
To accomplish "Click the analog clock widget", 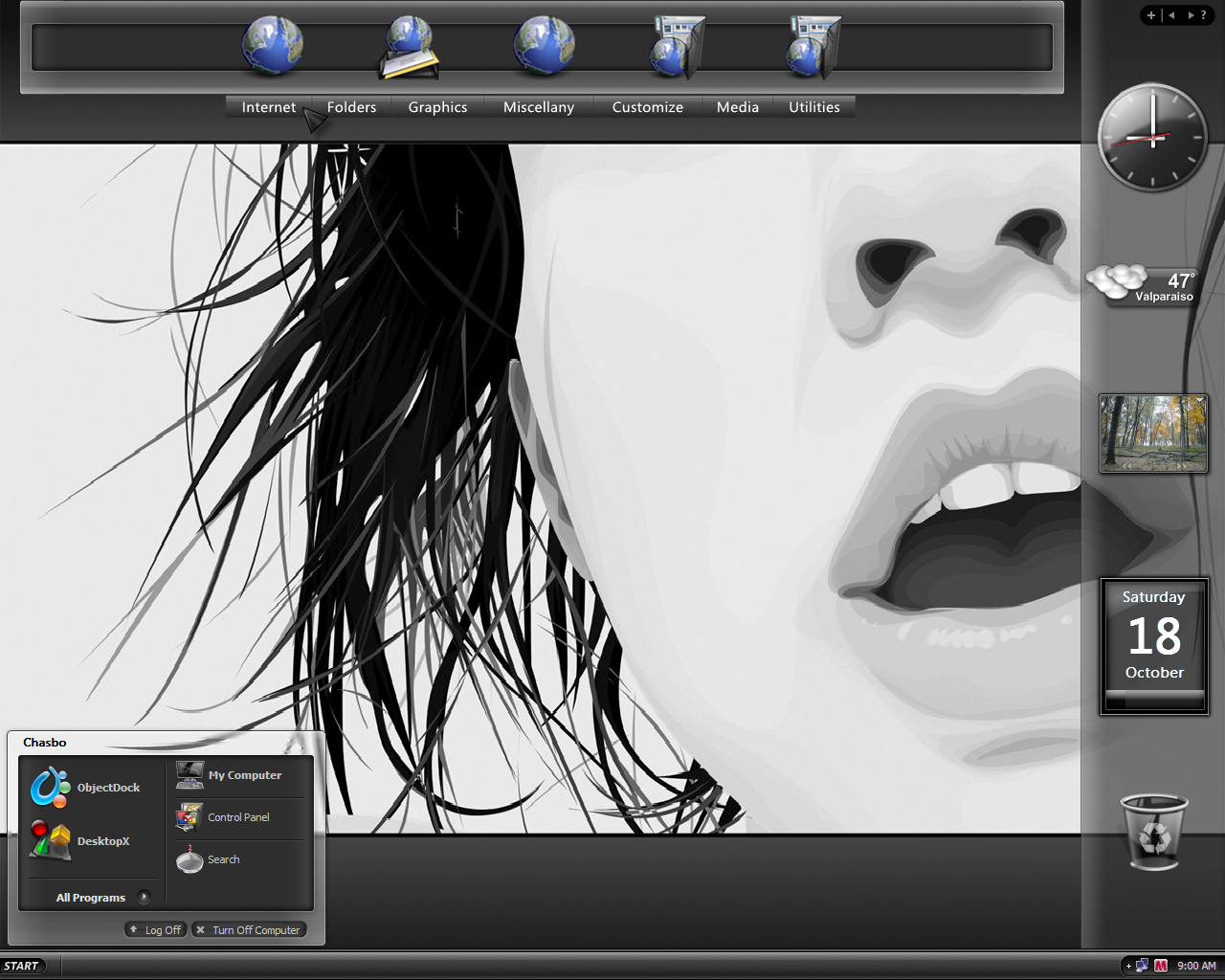I will (x=1152, y=138).
